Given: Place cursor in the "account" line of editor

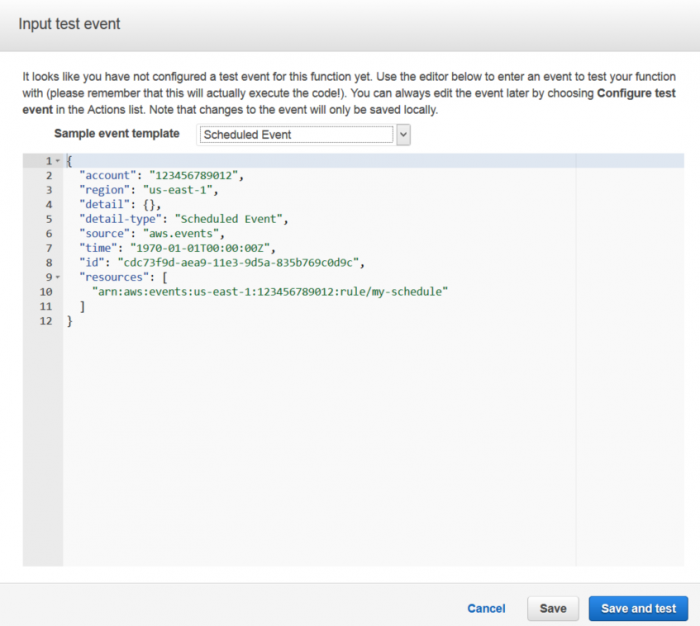Looking at the screenshot, I should tap(373, 175).
